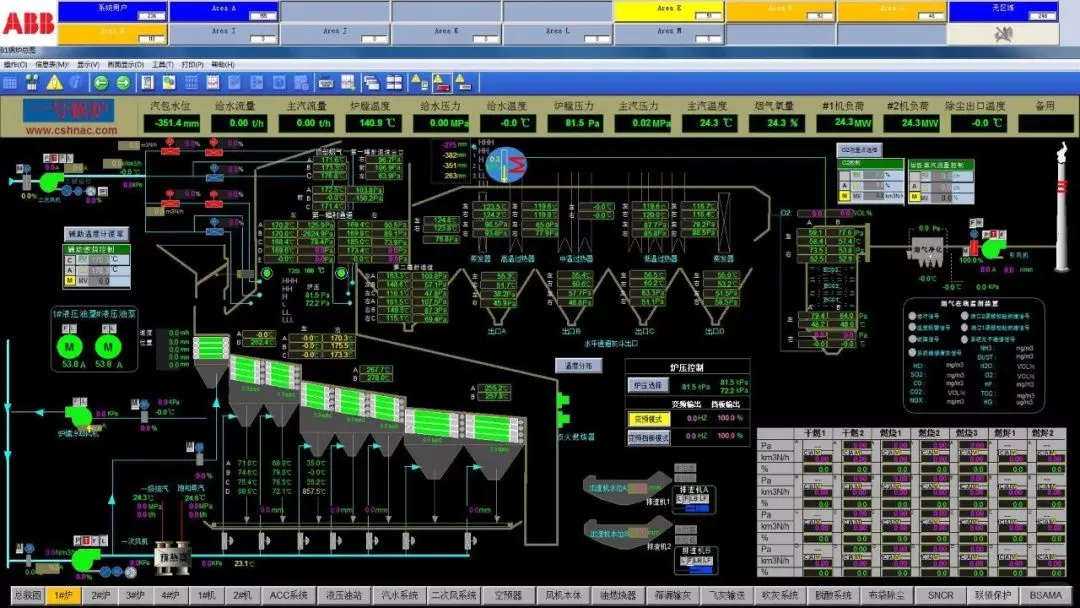
Task: Switch to the 2#炉 tab
Action: coord(101,595)
